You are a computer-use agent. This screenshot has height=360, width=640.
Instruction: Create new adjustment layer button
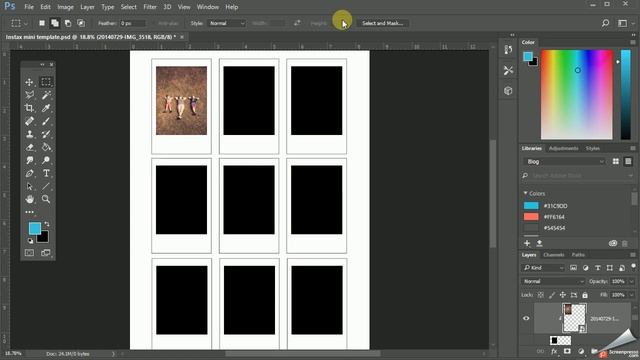pos(581,351)
